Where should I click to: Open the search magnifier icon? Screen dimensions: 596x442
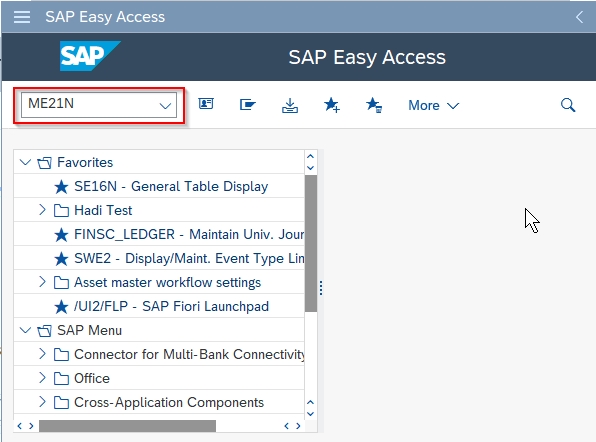[x=568, y=105]
